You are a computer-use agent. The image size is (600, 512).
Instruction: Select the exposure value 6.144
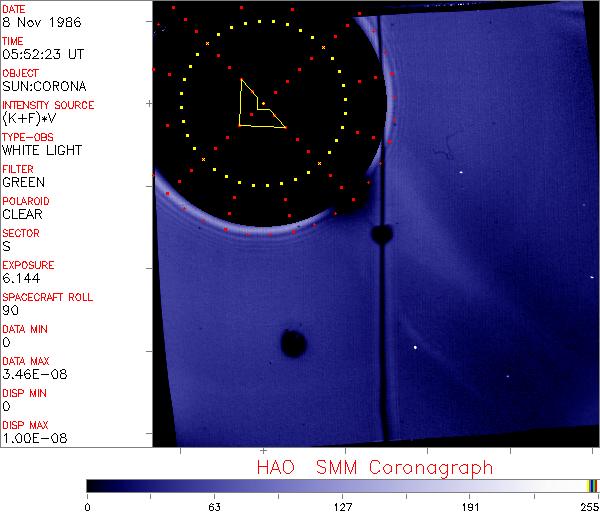21,278
